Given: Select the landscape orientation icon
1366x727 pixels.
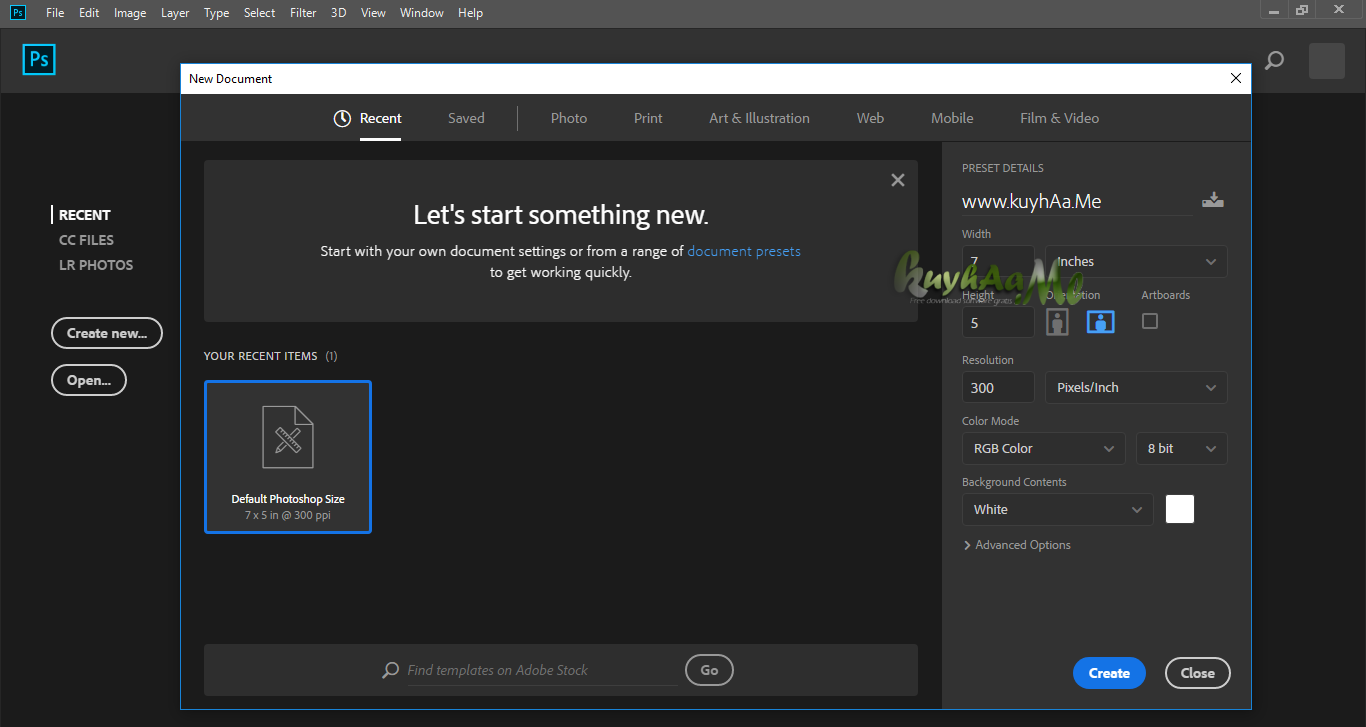Looking at the screenshot, I should pos(1100,321).
